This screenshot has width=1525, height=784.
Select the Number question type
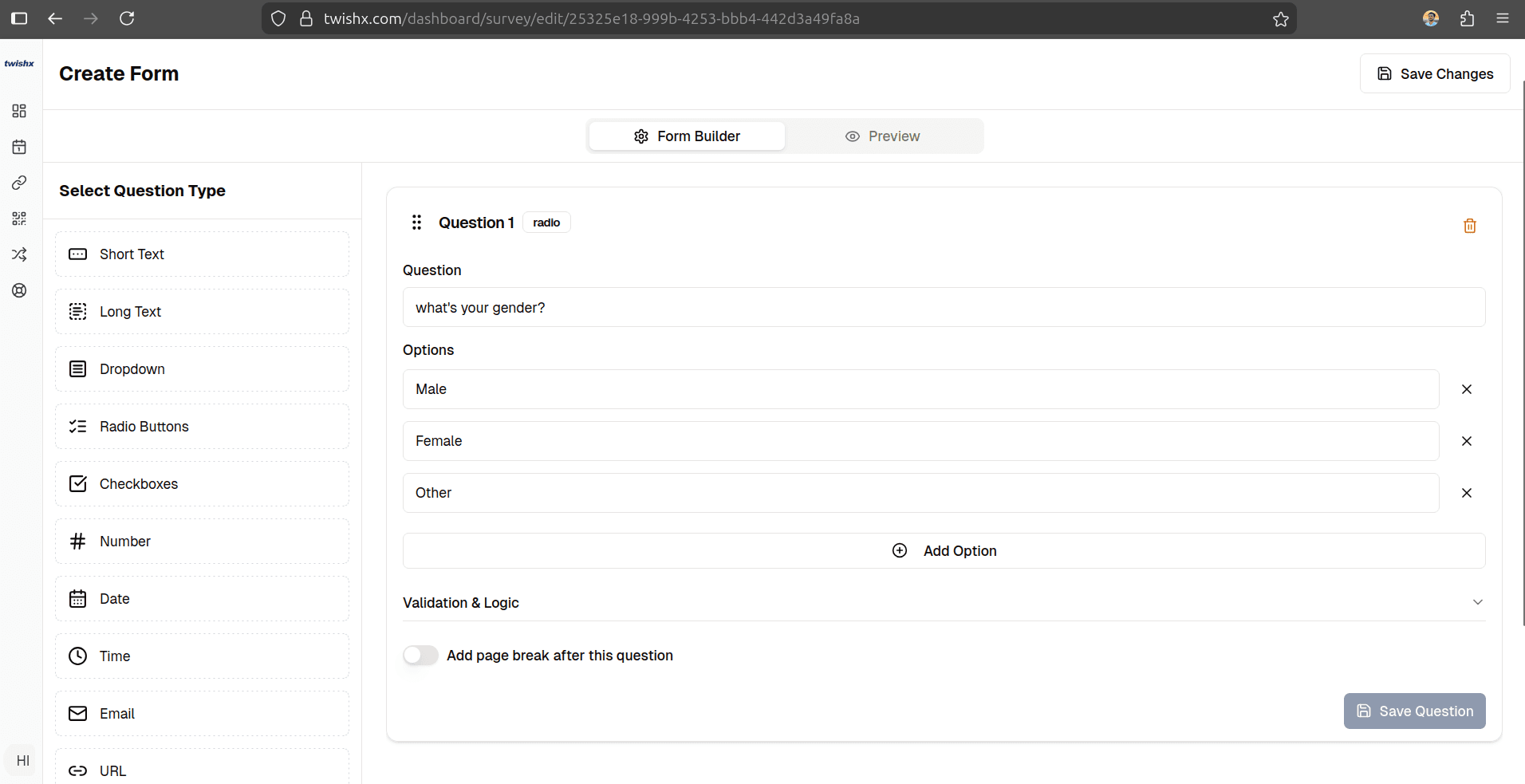click(x=202, y=542)
